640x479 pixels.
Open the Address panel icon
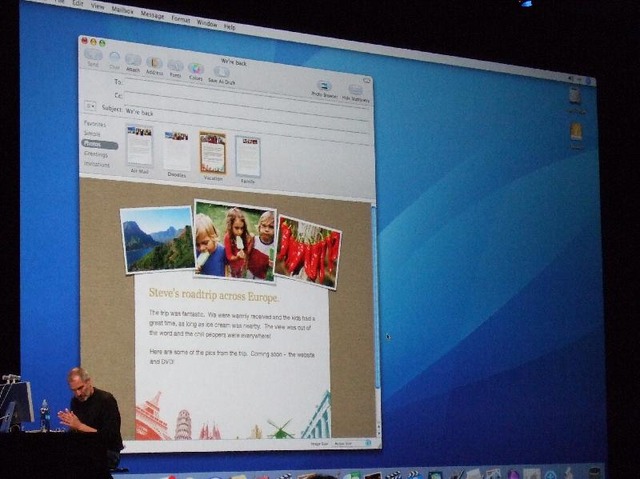point(155,64)
